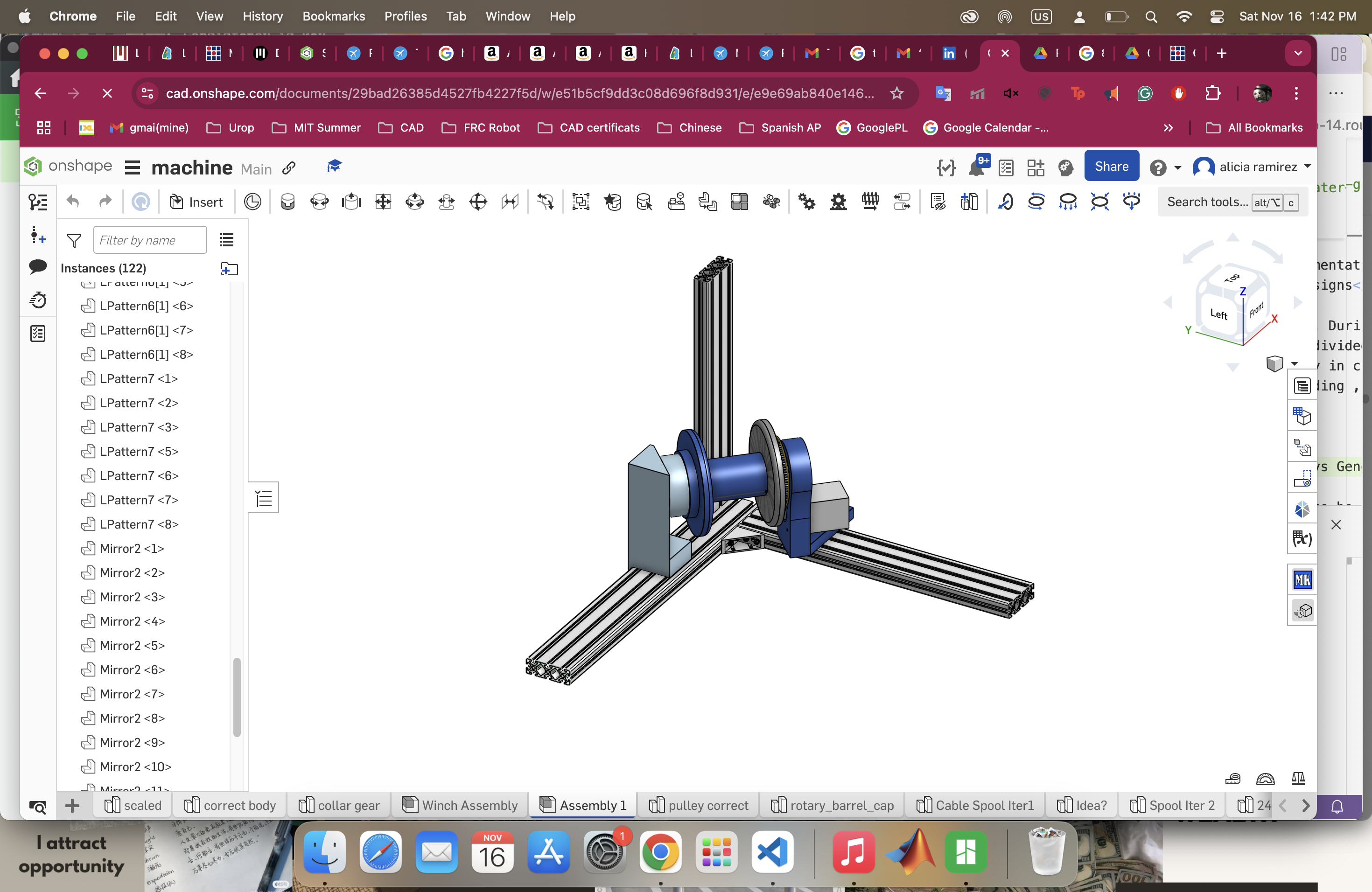Copy document link via chain icon

coord(289,167)
